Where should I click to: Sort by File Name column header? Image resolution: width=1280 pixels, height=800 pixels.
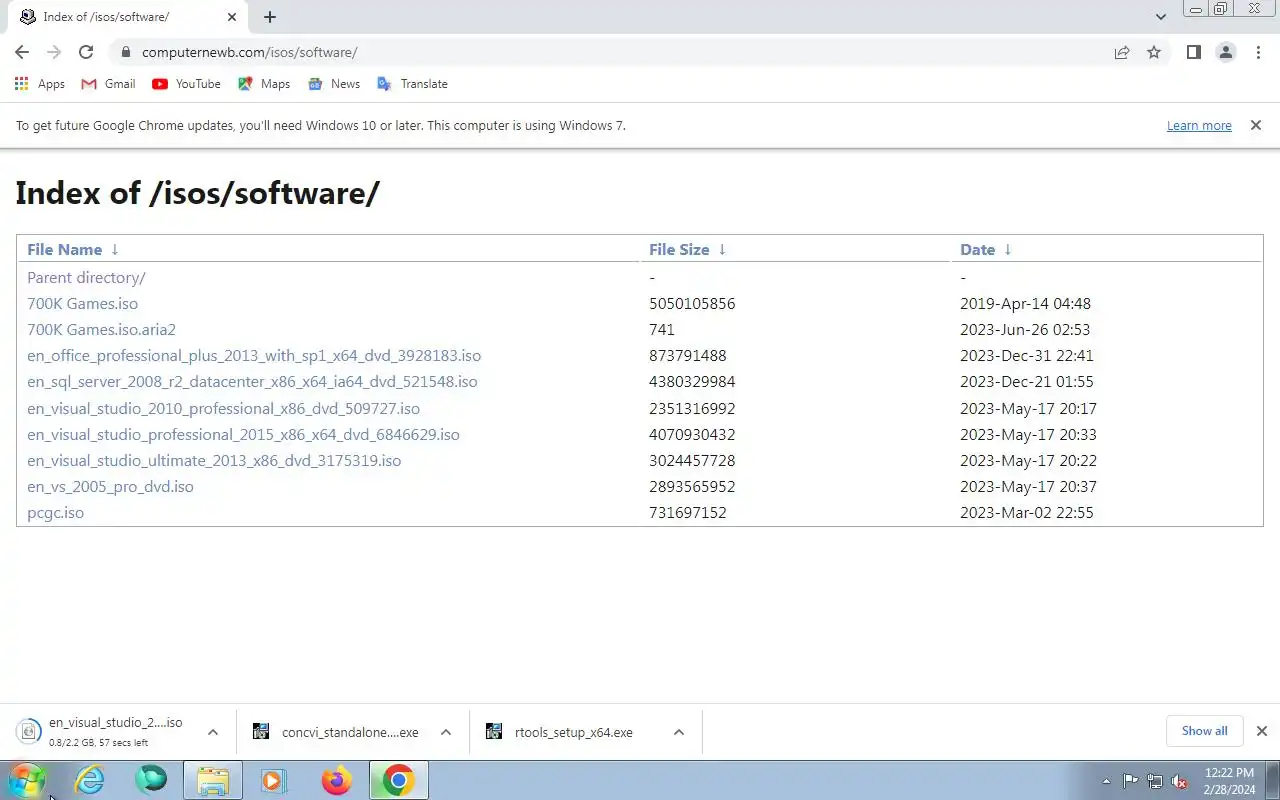click(64, 250)
